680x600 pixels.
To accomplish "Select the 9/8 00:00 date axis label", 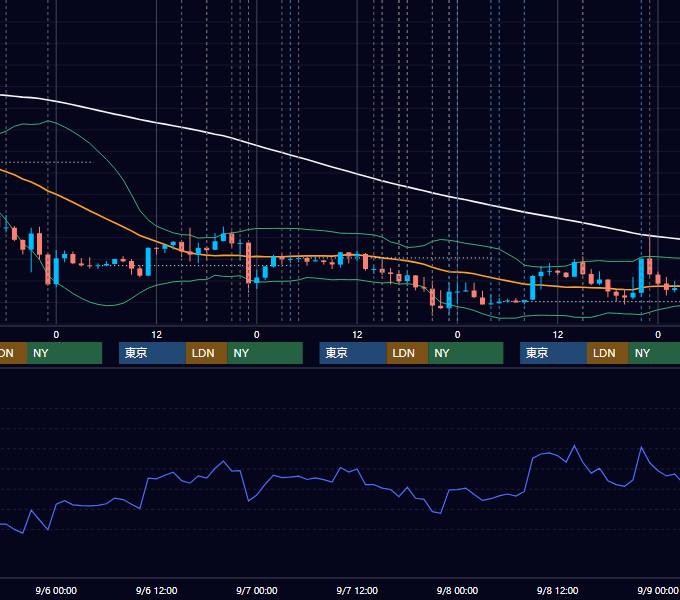I will tap(457, 590).
